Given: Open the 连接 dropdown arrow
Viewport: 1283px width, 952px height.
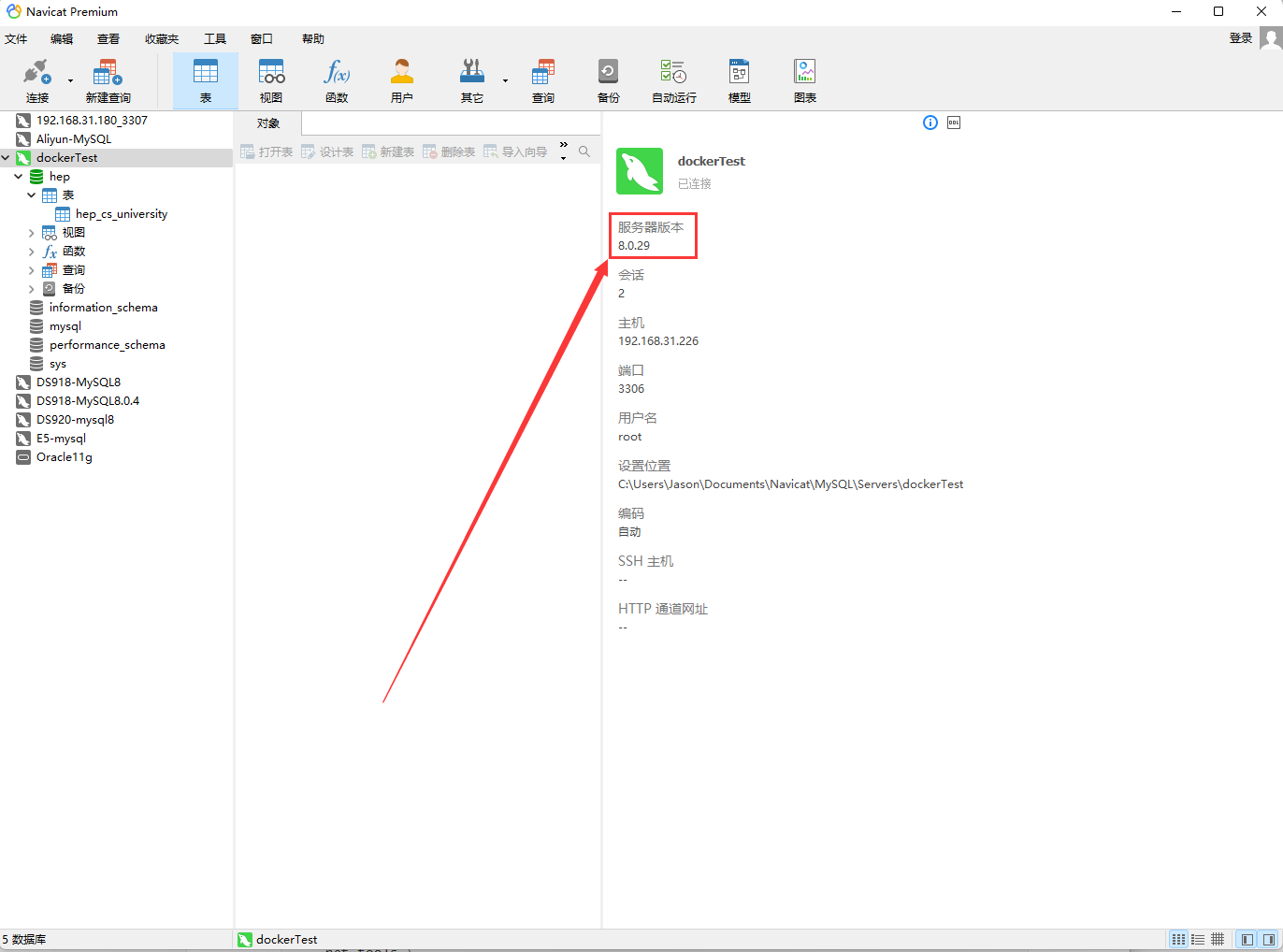Looking at the screenshot, I should [x=70, y=81].
